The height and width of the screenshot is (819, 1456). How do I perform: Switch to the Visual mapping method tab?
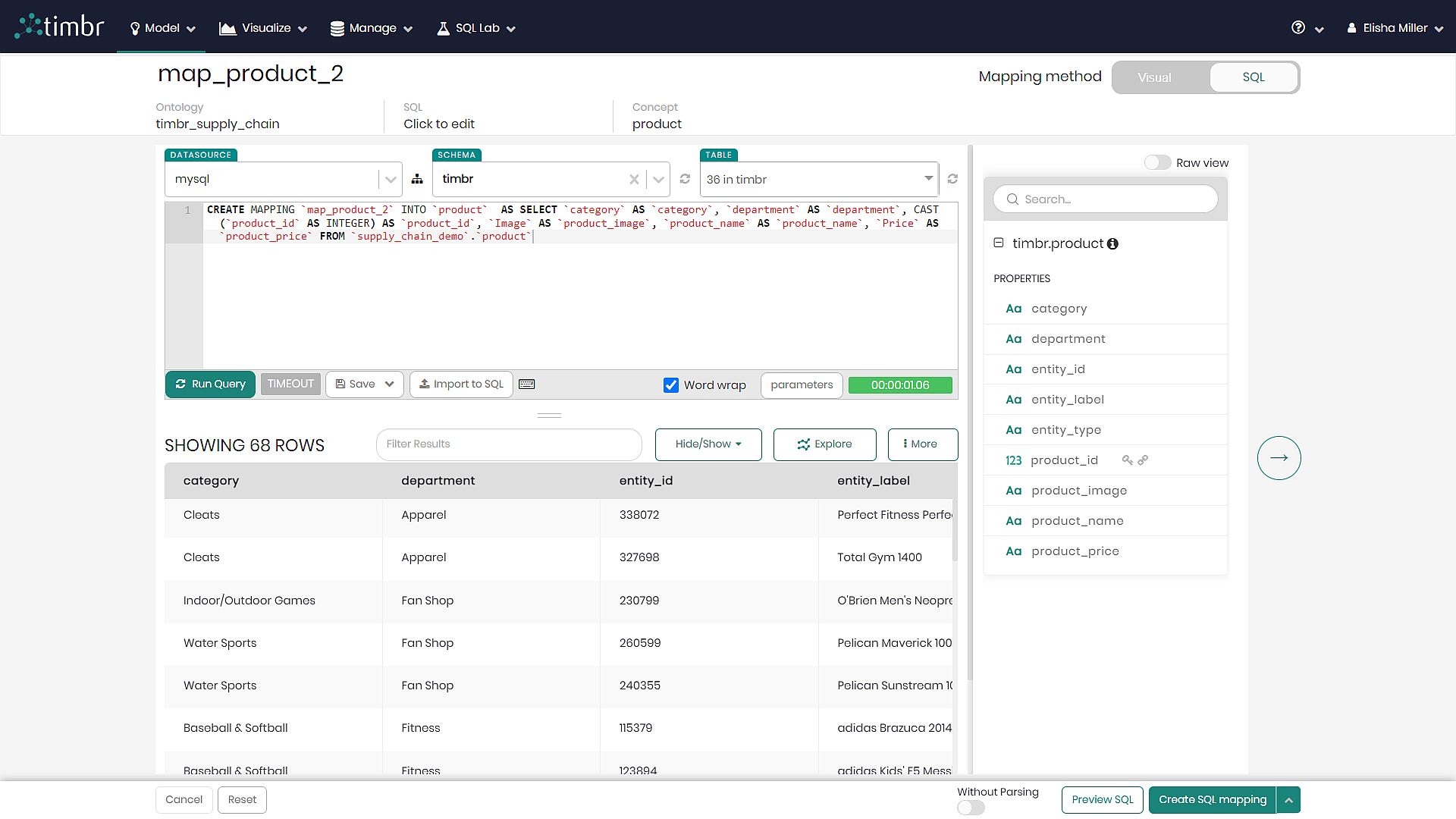[x=1153, y=77]
